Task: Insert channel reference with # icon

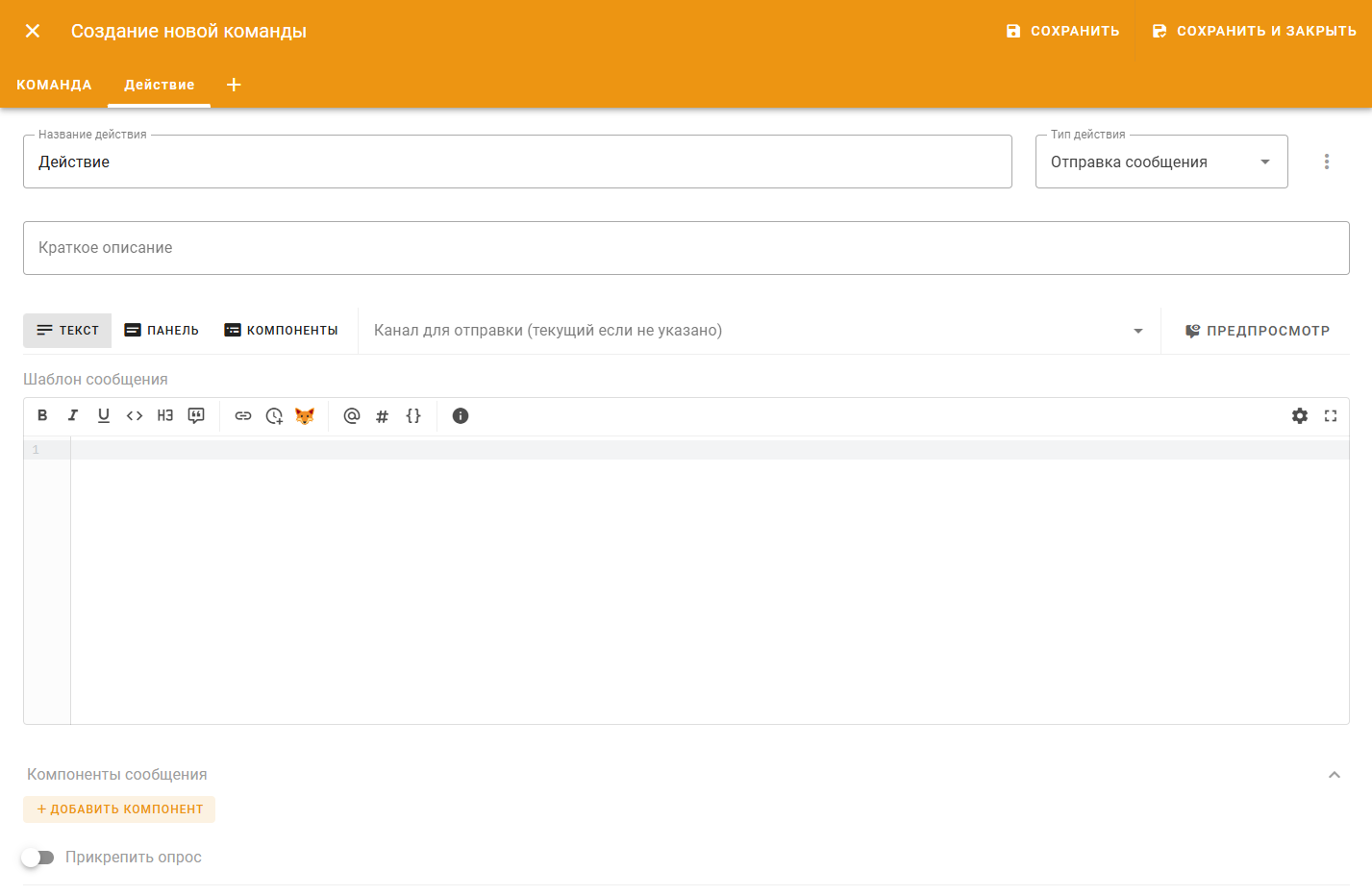Action: pyautogui.click(x=383, y=415)
